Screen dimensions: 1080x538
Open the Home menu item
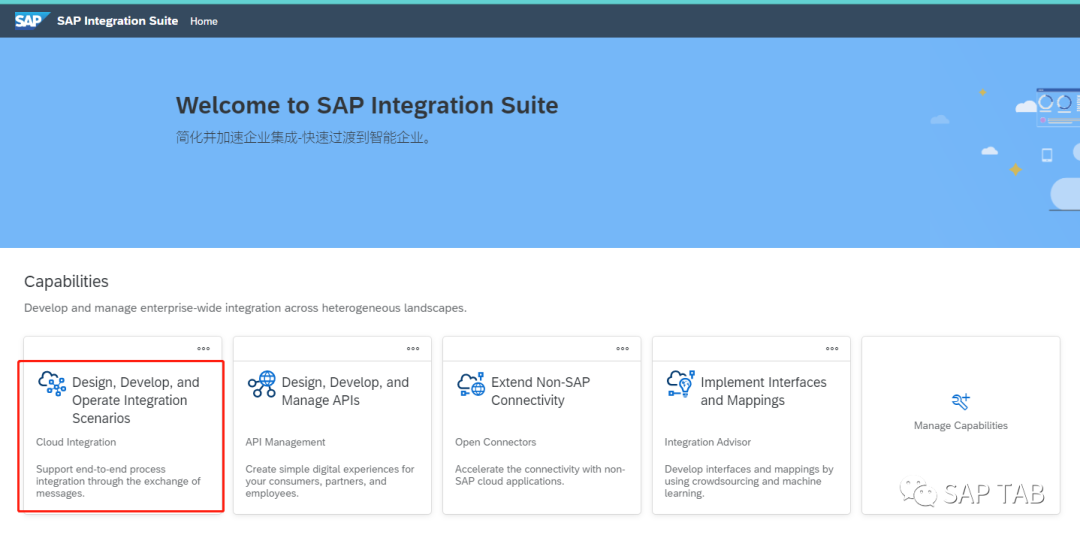click(204, 21)
